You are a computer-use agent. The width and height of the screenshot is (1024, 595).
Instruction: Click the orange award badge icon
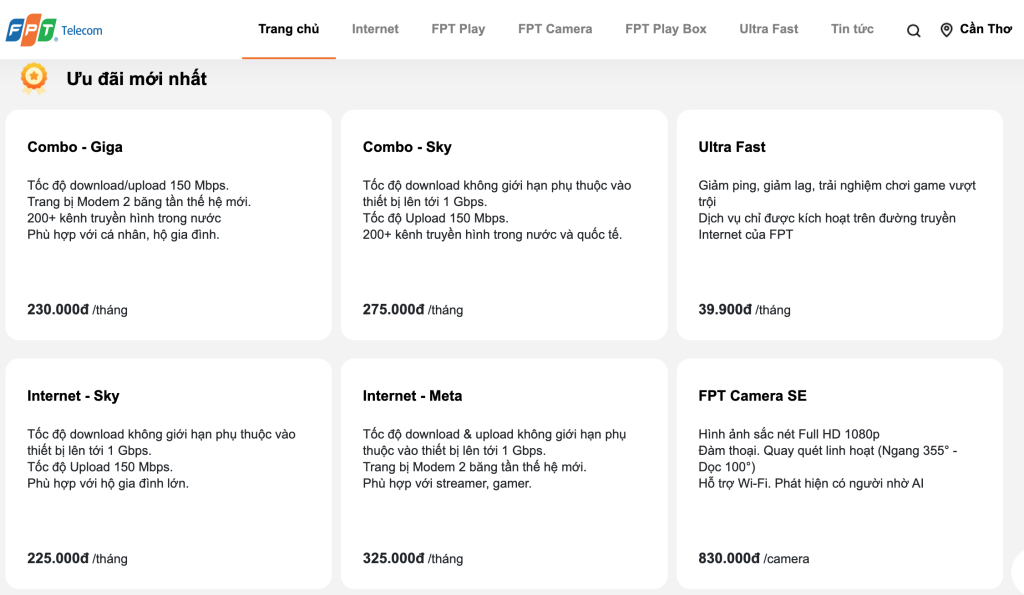[x=34, y=78]
